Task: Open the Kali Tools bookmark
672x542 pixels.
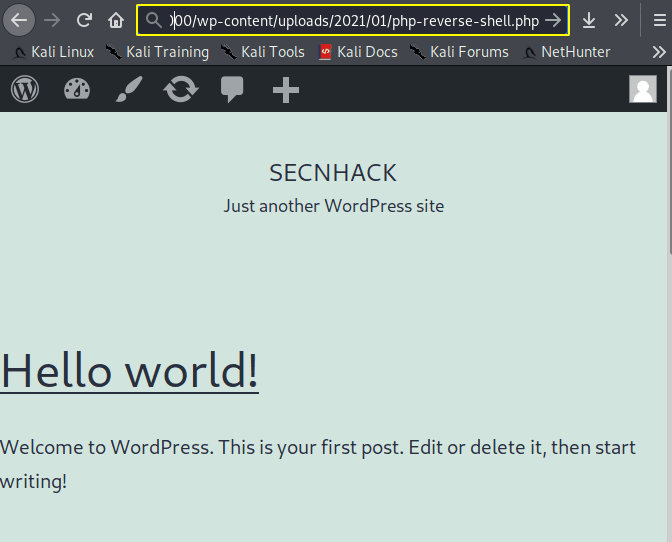Action: 262,52
